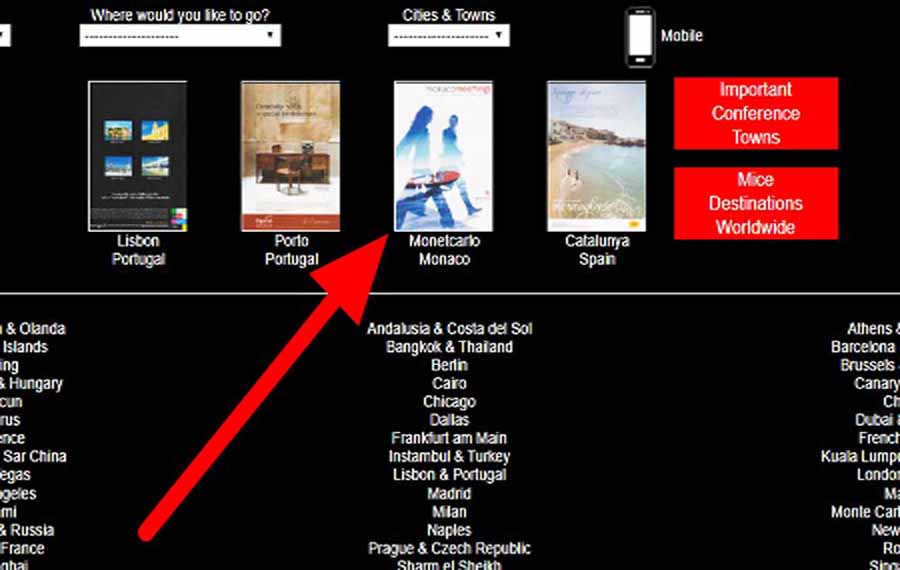Open the Lisbon Portugal brochure thumbnail
900x570 pixels.
point(138,156)
